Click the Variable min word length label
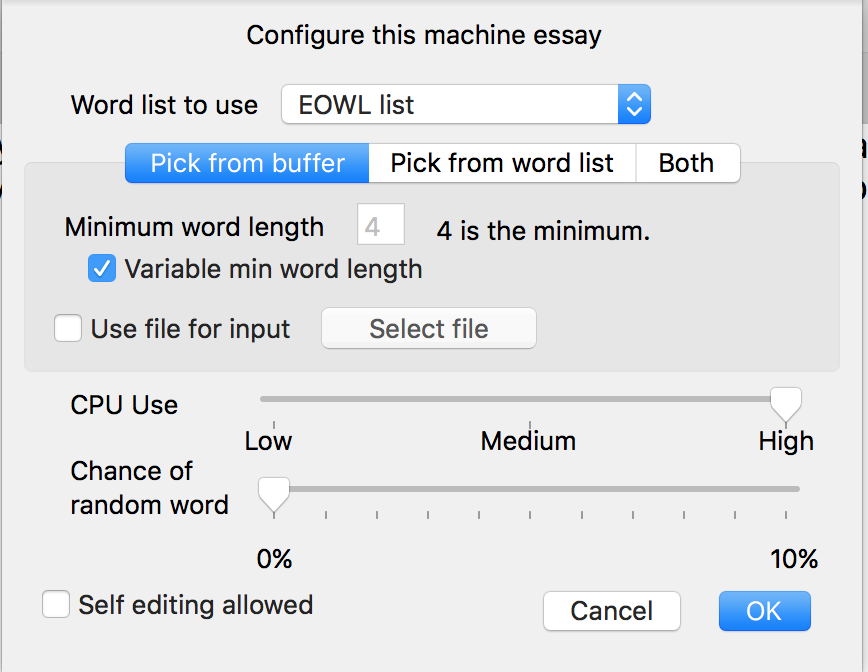This screenshot has width=868, height=672. tap(273, 270)
